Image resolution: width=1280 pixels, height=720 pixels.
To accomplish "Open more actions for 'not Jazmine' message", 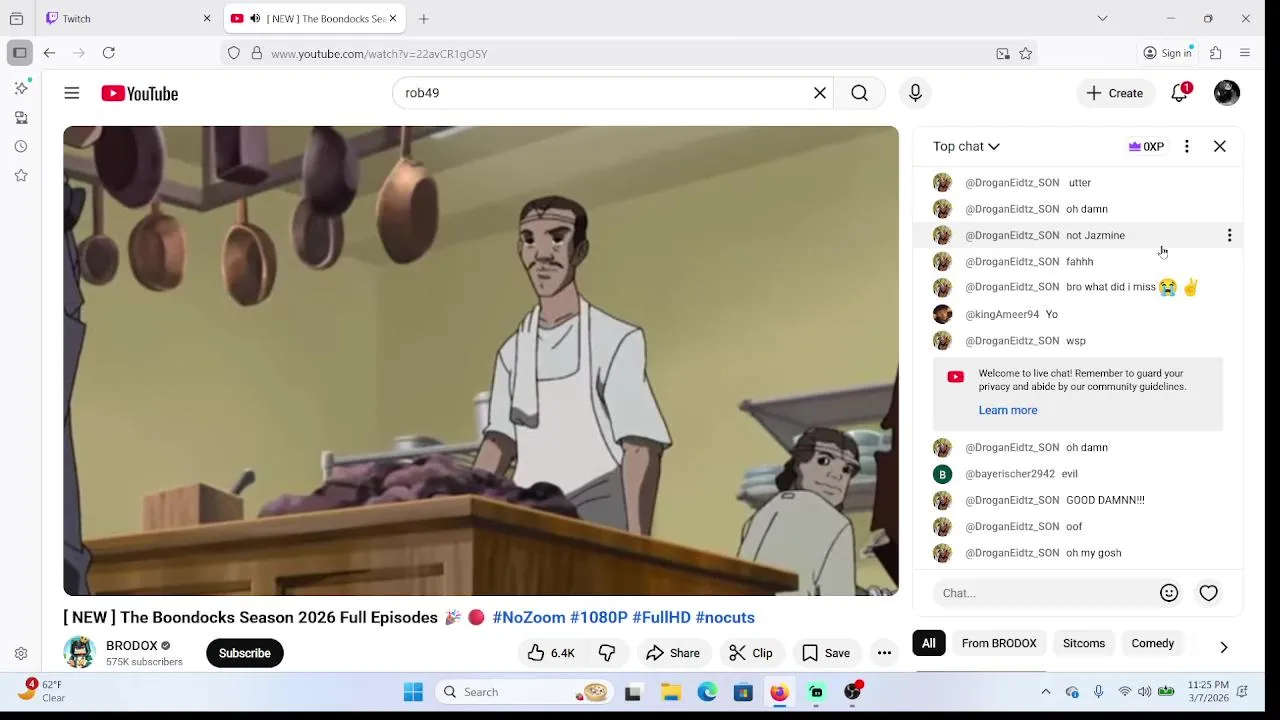I will (x=1229, y=235).
